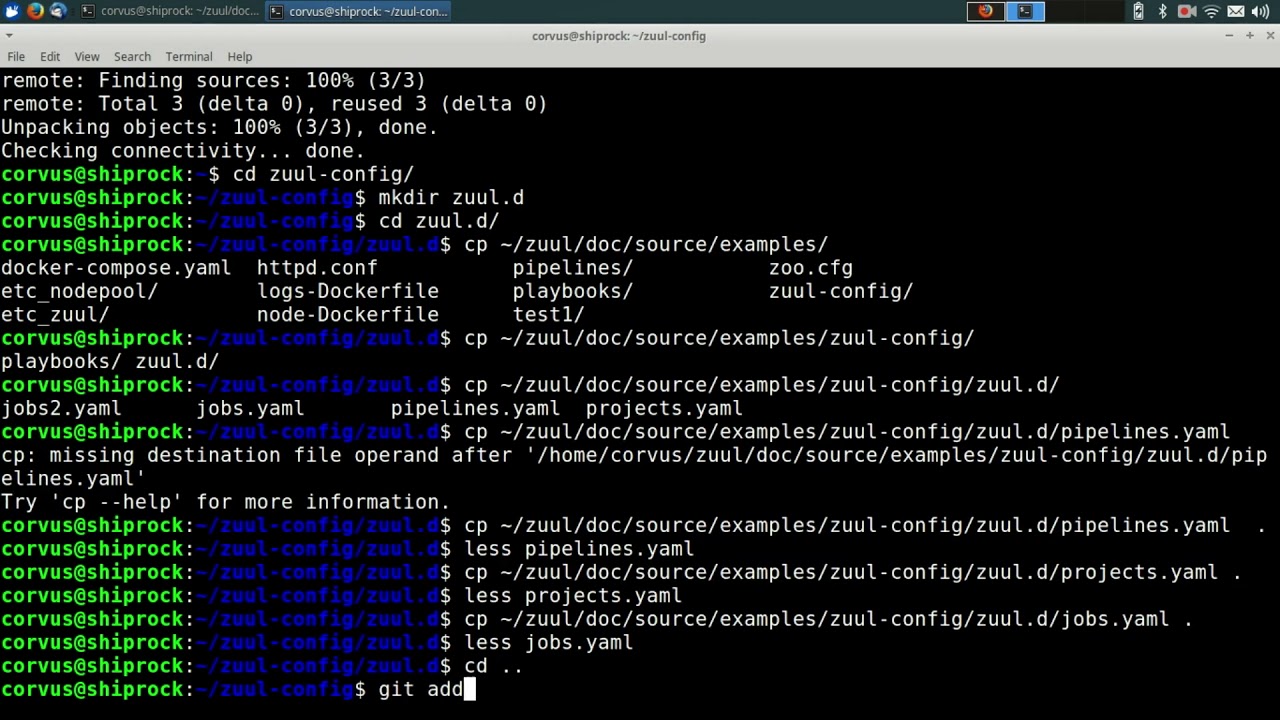Image resolution: width=1280 pixels, height=720 pixels.
Task: Click the 'cd zuul-config/' command
Action: [323, 174]
